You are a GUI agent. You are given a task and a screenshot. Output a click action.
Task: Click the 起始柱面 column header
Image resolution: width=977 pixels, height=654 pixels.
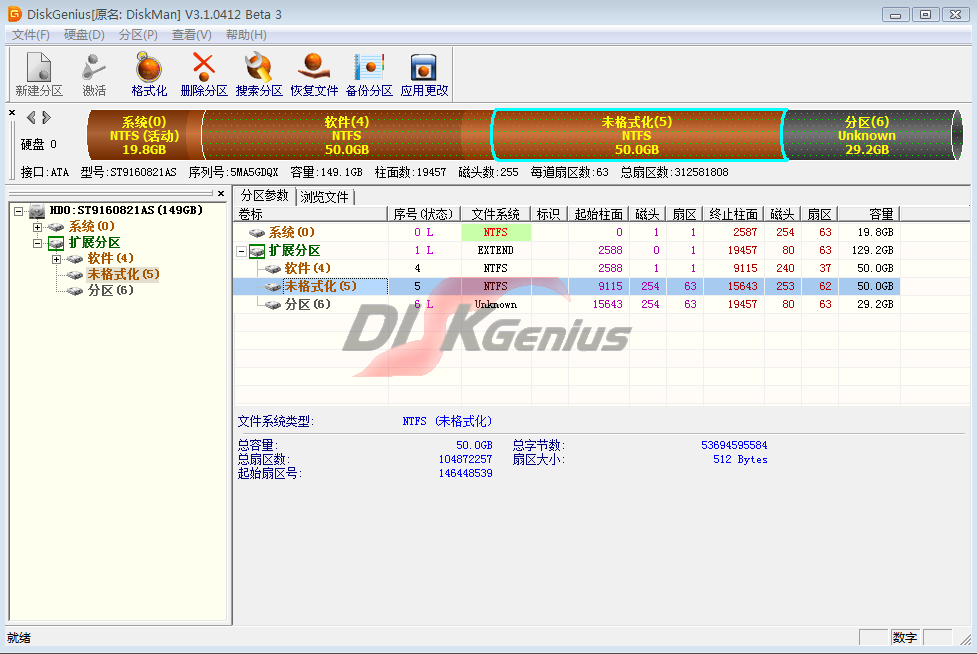point(598,214)
